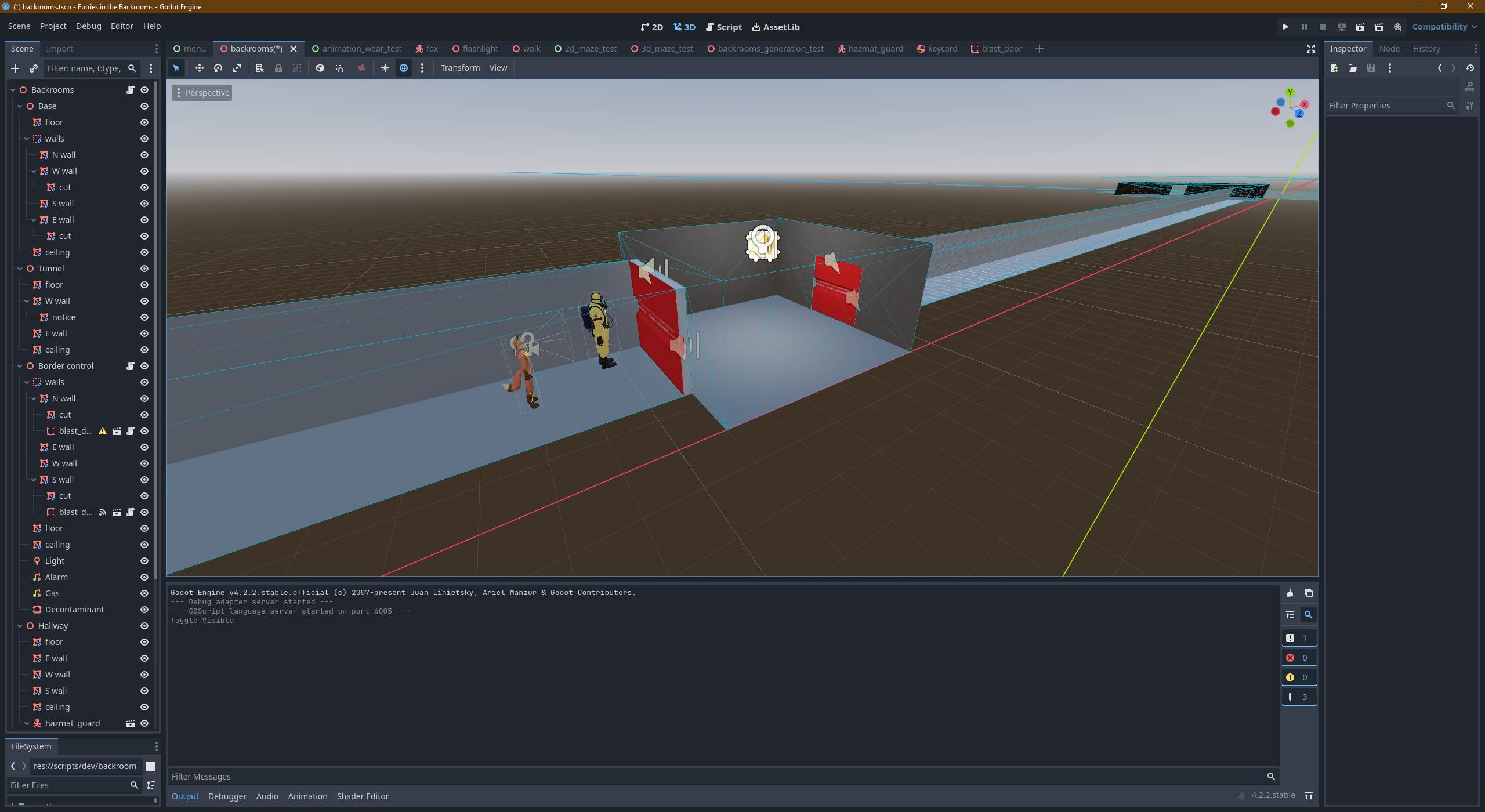Toggle preview environment globe icon
This screenshot has height=812, width=1485.
coord(403,68)
